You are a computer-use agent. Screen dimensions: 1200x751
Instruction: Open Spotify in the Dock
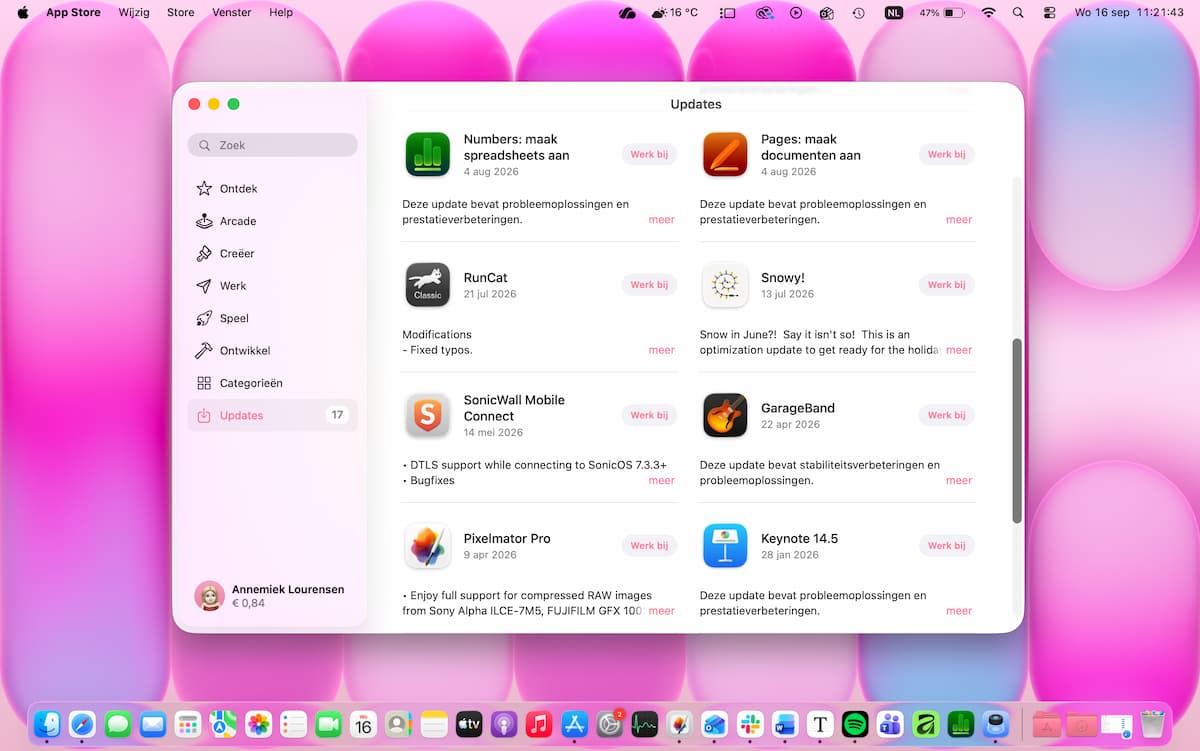(856, 724)
